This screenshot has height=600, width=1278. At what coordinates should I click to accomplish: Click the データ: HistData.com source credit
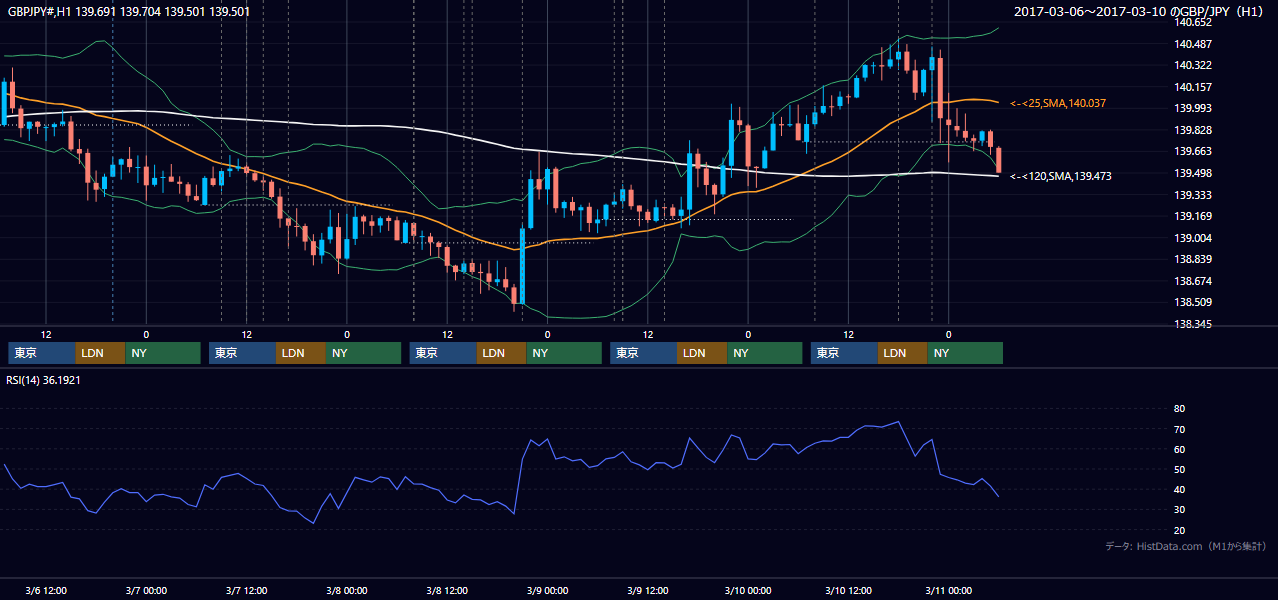(1186, 546)
